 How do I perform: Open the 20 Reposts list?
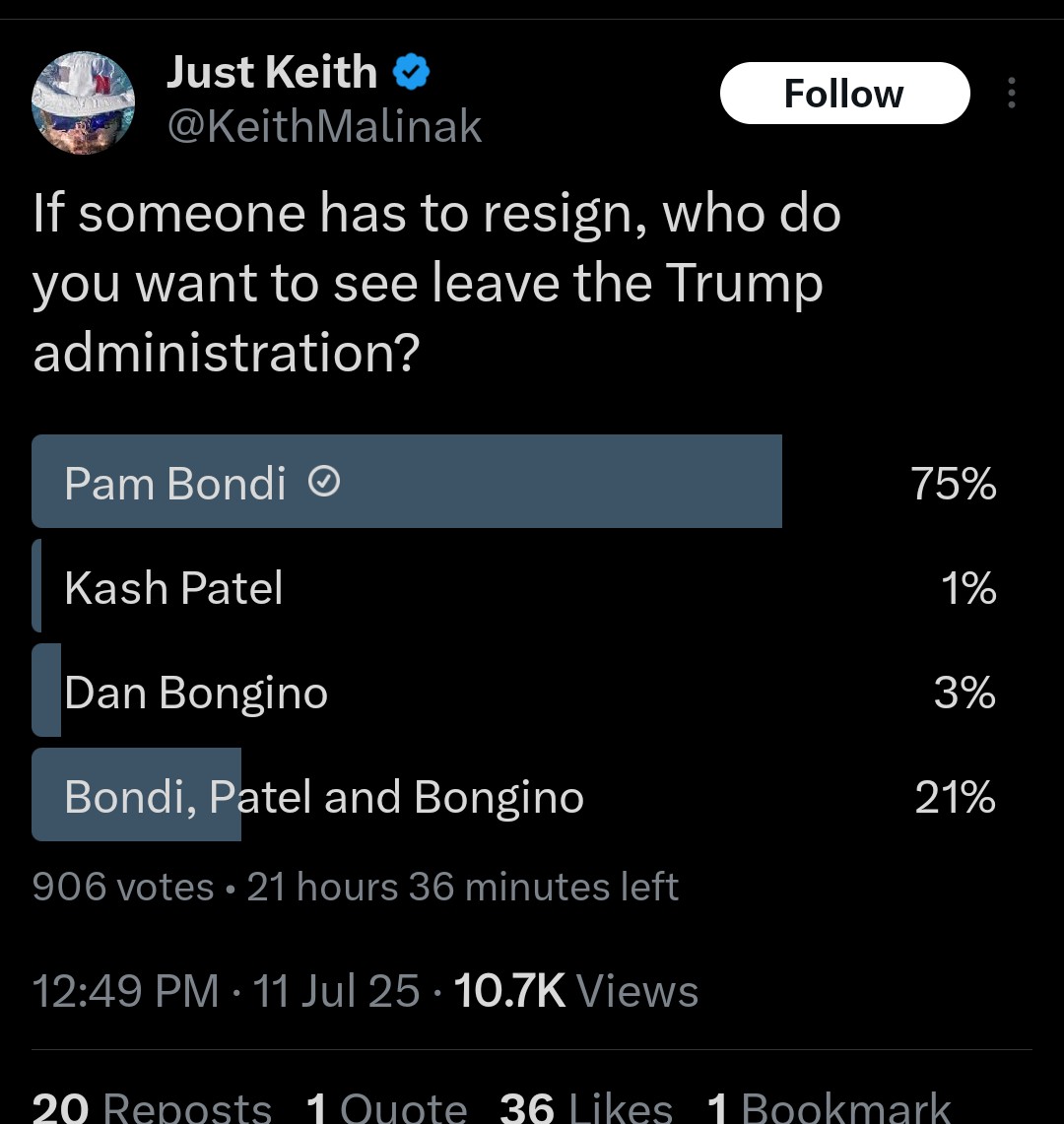pos(152,1107)
